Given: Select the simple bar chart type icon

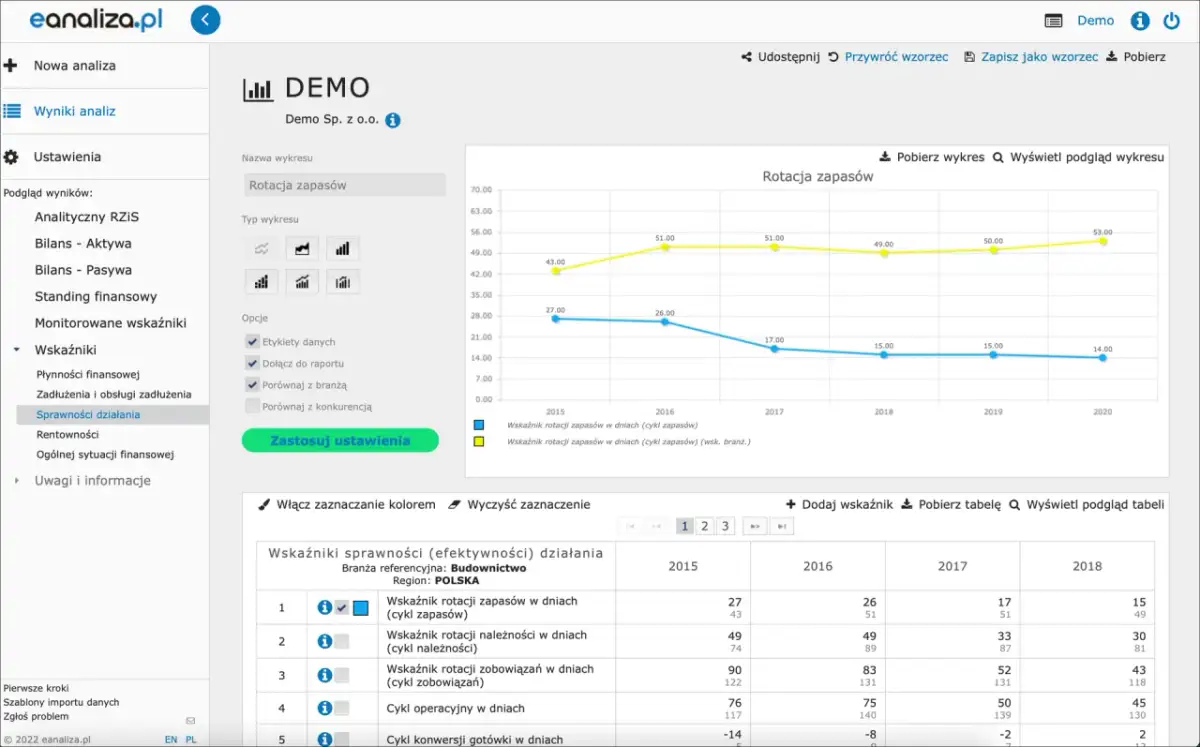Looking at the screenshot, I should click(342, 248).
